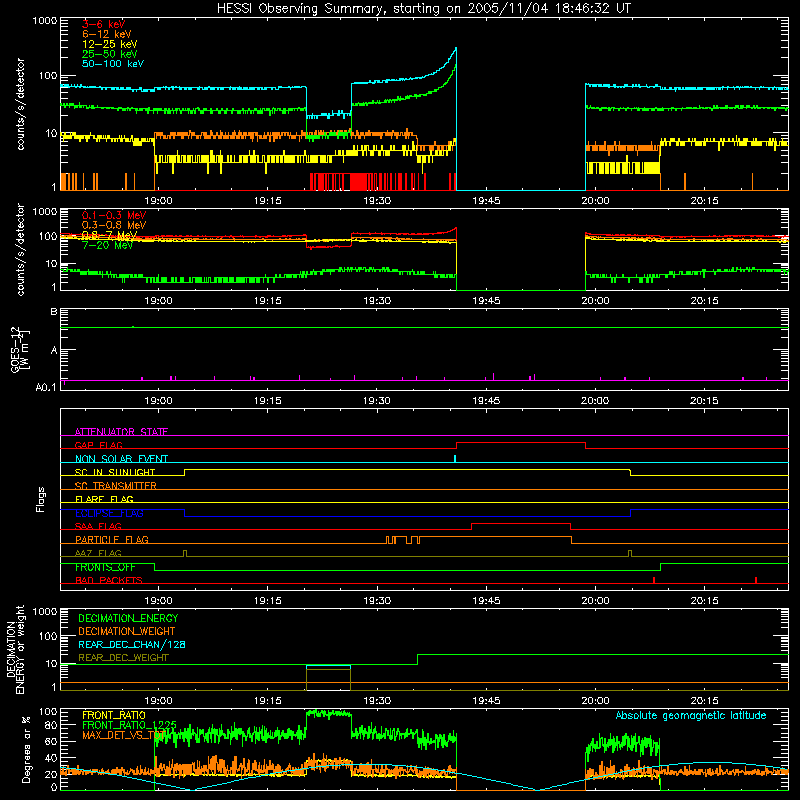The image size is (800, 800).
Task: Click the GOES-12 axis label
Action: pyautogui.click(x=19, y=349)
